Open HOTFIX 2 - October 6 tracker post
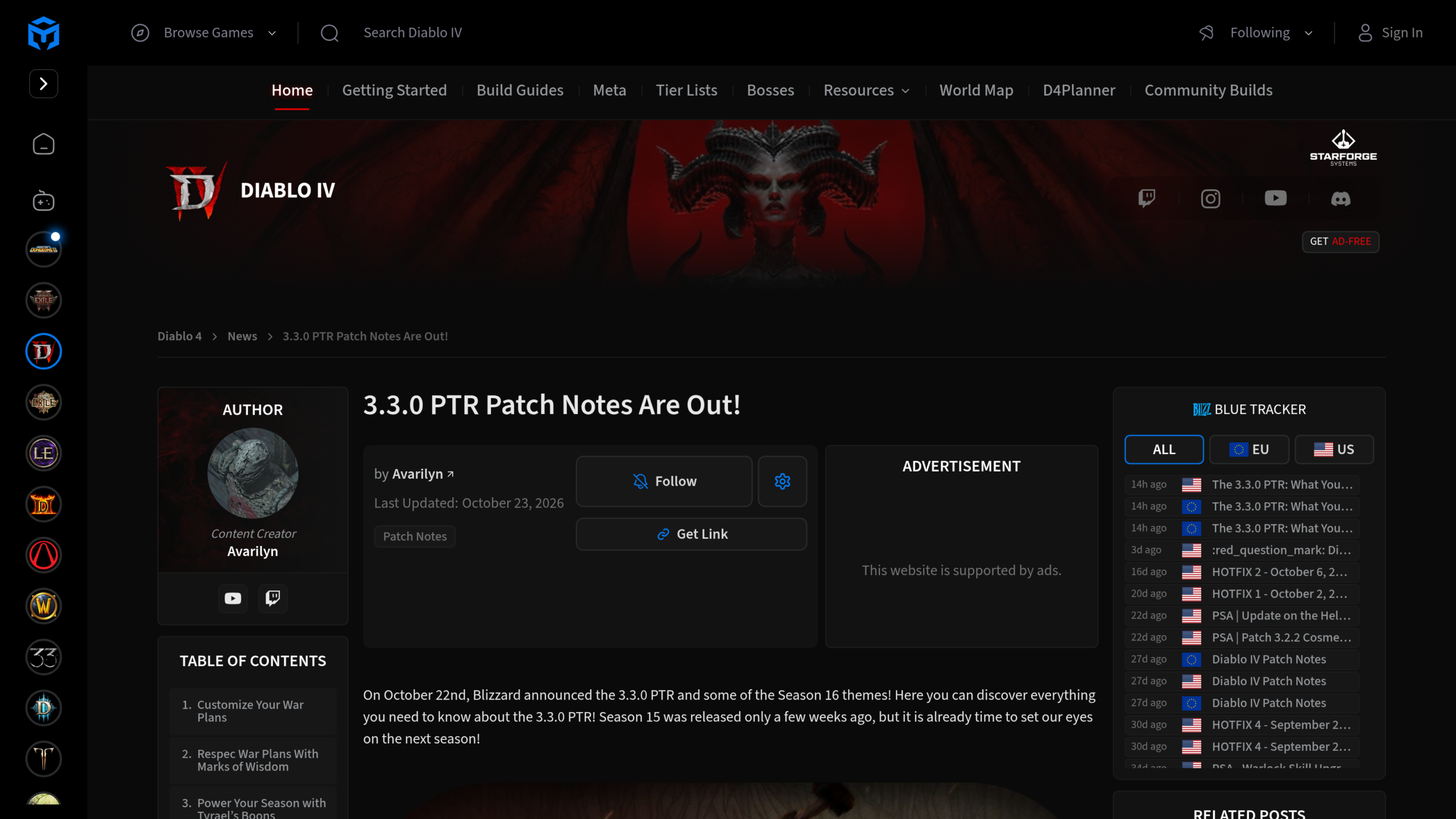 [x=1242, y=572]
